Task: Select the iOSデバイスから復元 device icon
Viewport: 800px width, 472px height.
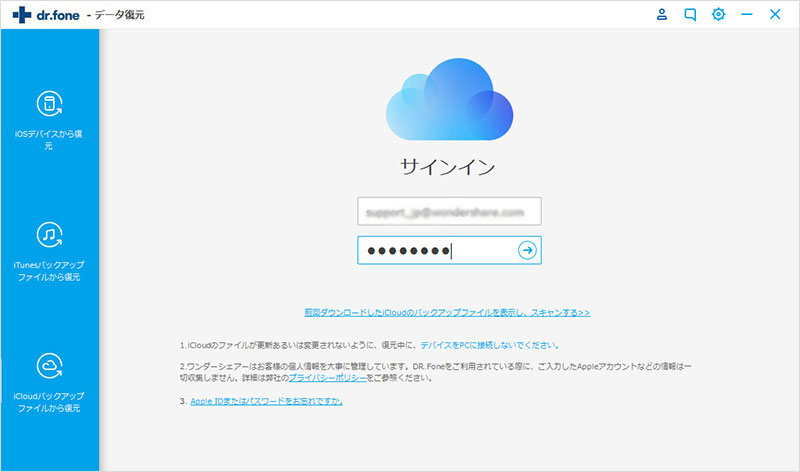Action: [49, 104]
